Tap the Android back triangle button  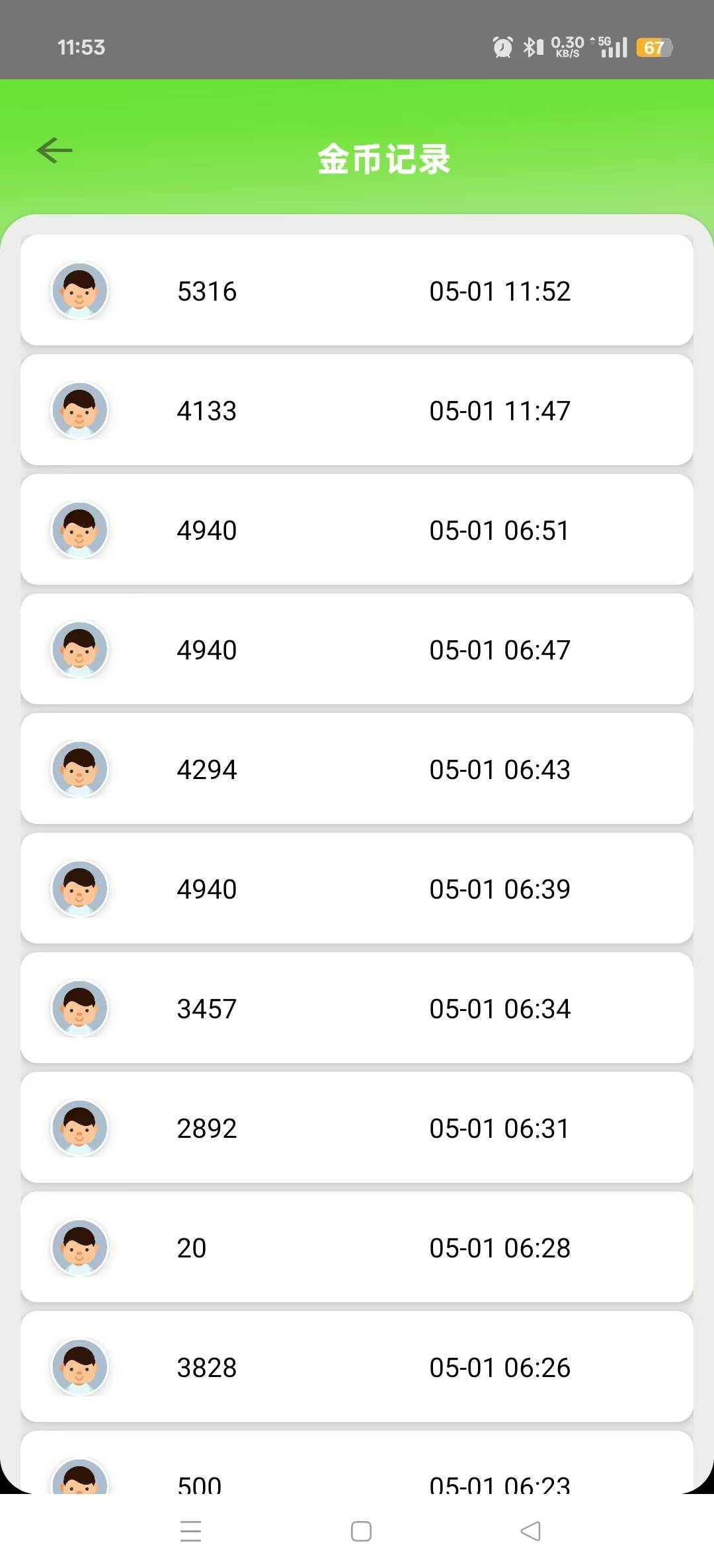tap(531, 1531)
